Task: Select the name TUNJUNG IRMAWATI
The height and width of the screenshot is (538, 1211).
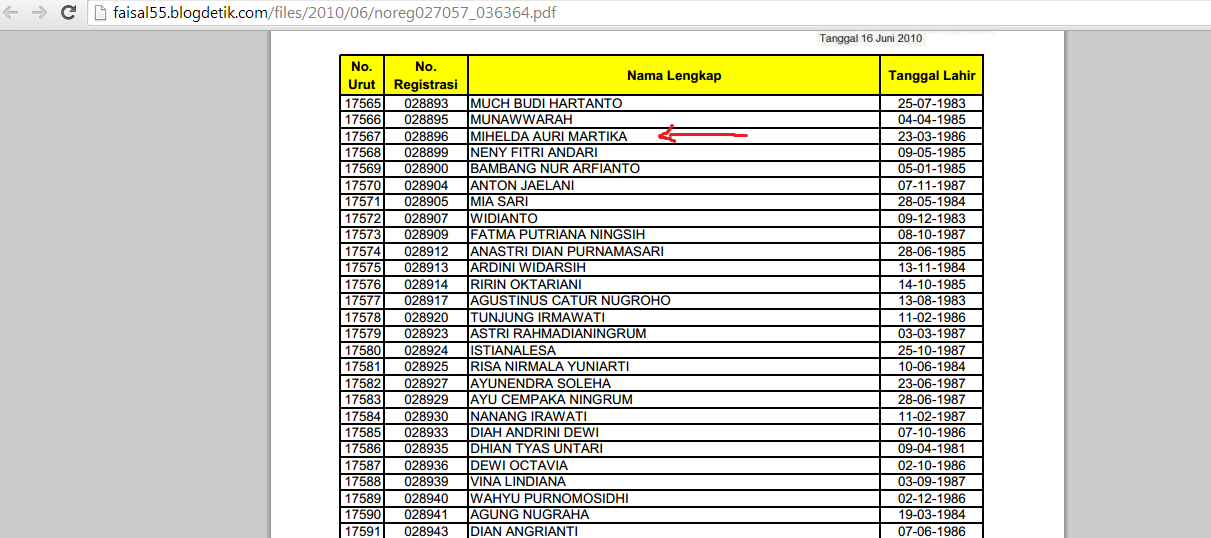Action: [x=537, y=317]
